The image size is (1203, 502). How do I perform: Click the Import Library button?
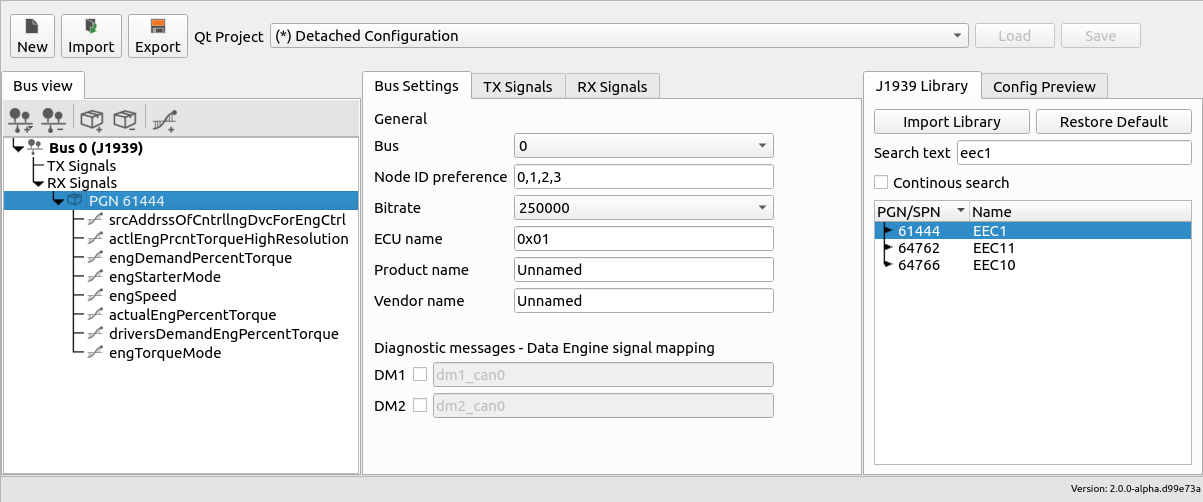(x=952, y=121)
